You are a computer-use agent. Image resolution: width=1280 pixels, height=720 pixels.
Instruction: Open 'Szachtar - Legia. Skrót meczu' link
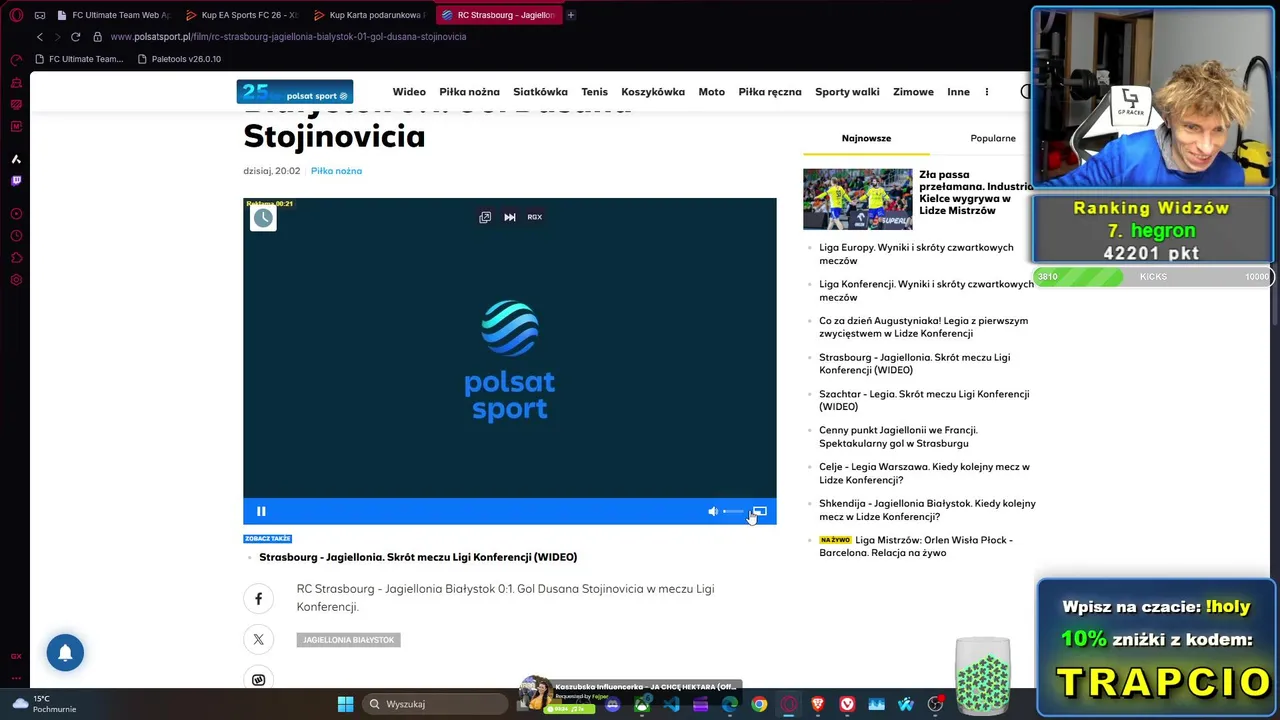tap(924, 400)
